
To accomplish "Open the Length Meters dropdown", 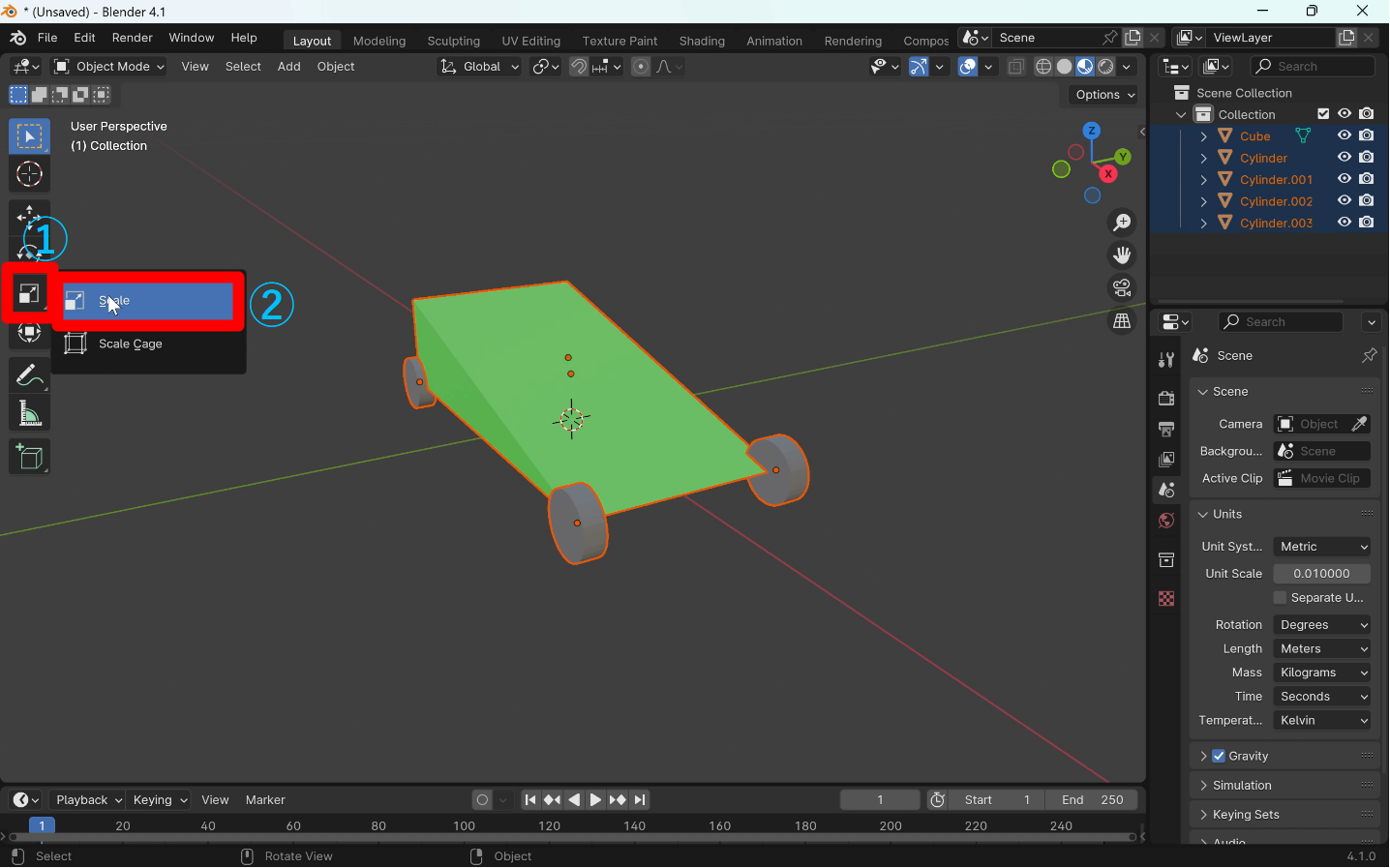I will [1322, 649].
